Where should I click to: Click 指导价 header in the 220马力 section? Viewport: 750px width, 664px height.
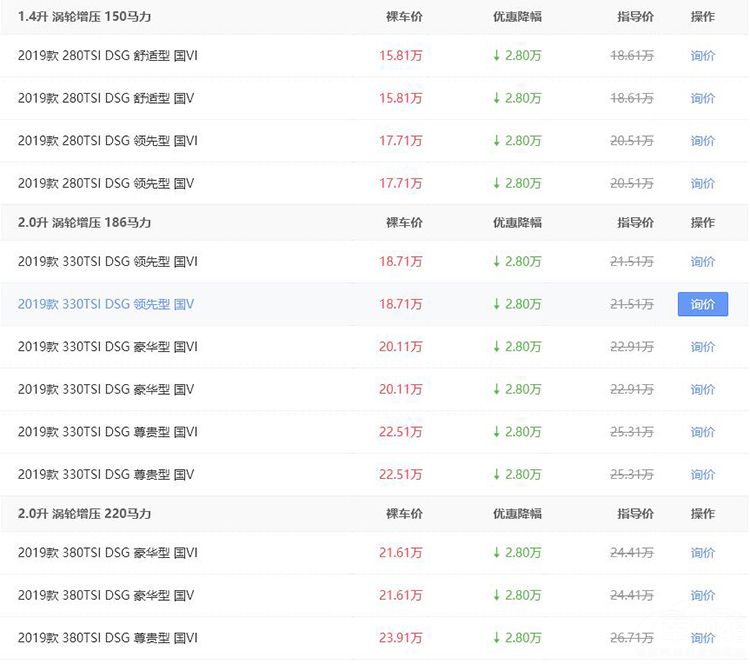635,514
